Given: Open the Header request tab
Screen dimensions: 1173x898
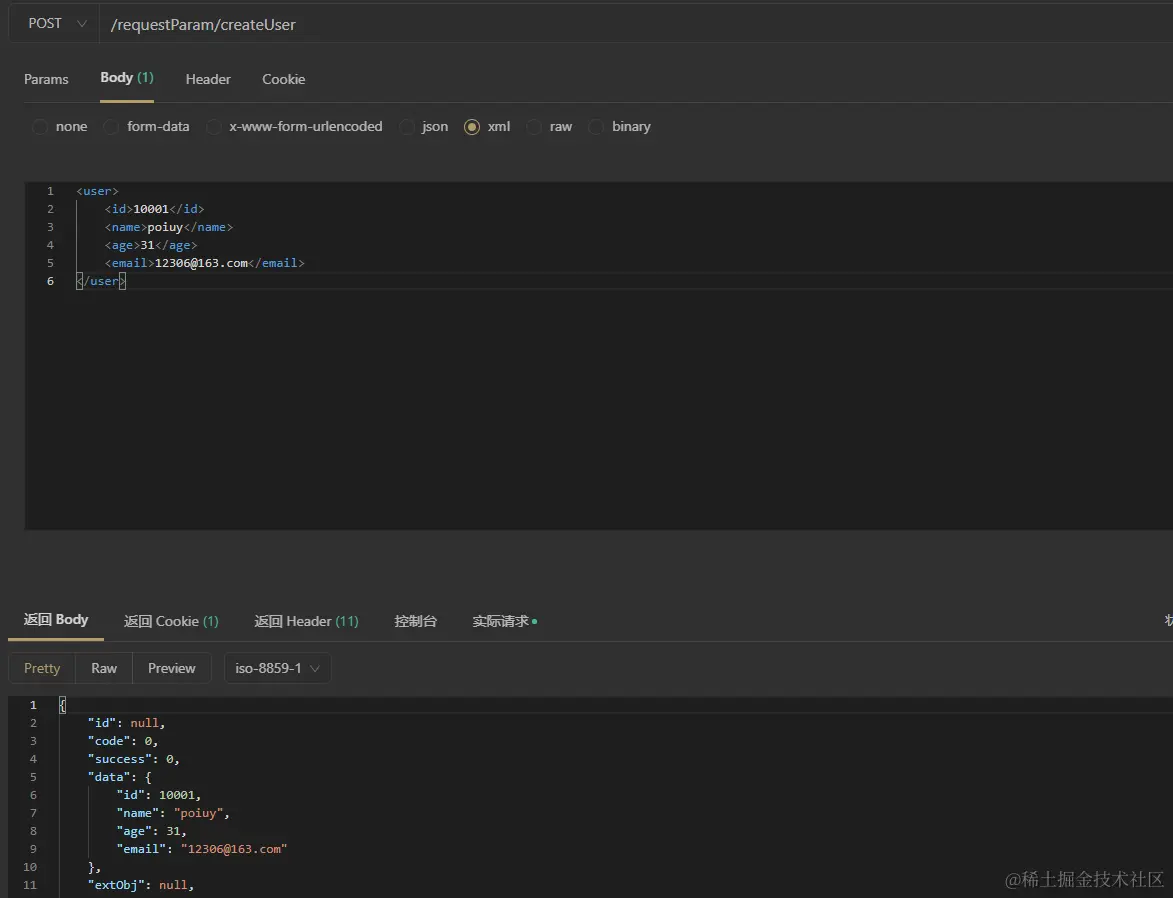Looking at the screenshot, I should [x=208, y=79].
